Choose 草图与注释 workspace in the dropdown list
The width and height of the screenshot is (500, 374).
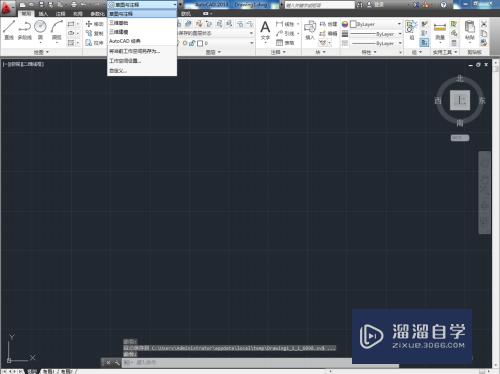[x=142, y=14]
